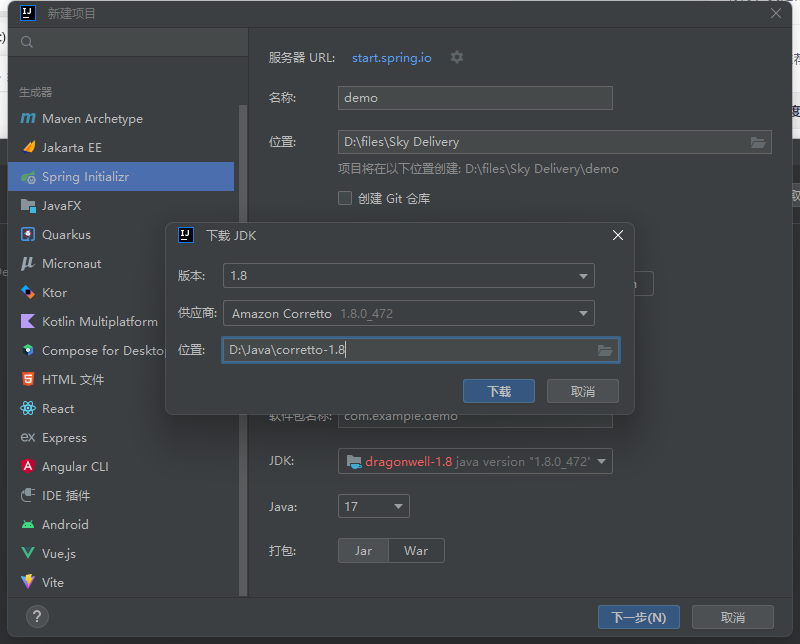Click the HTML5 file icon
Viewport: 800px width, 644px height.
pos(28,379)
